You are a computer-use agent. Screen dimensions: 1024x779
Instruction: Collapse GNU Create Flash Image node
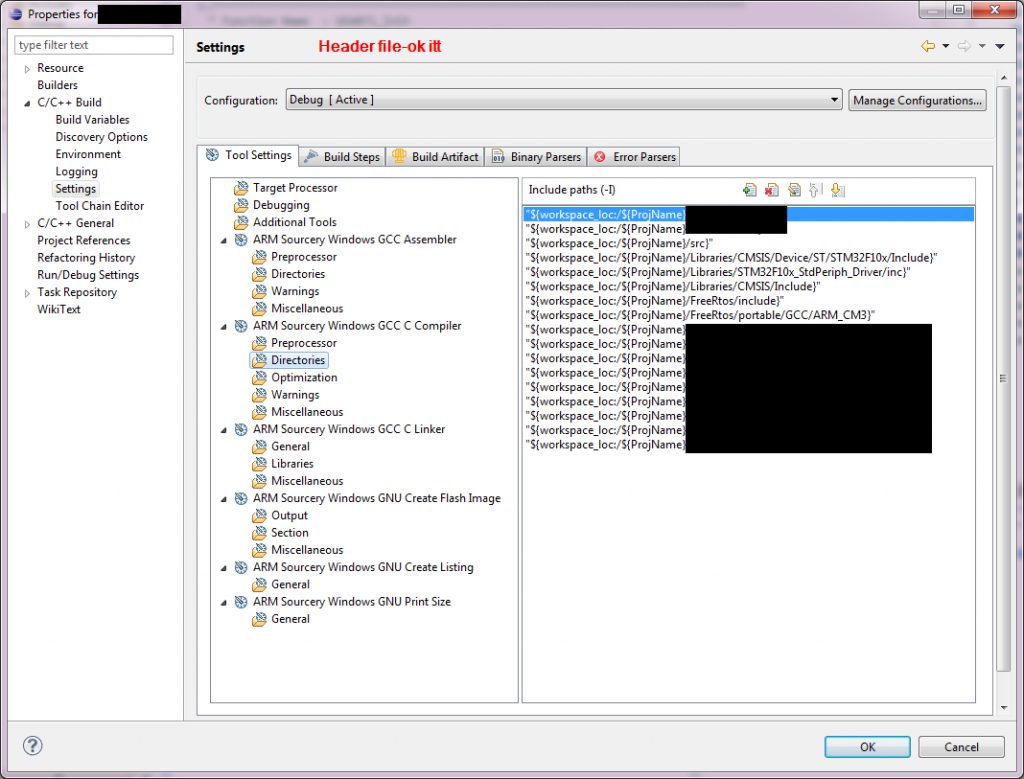[223, 499]
